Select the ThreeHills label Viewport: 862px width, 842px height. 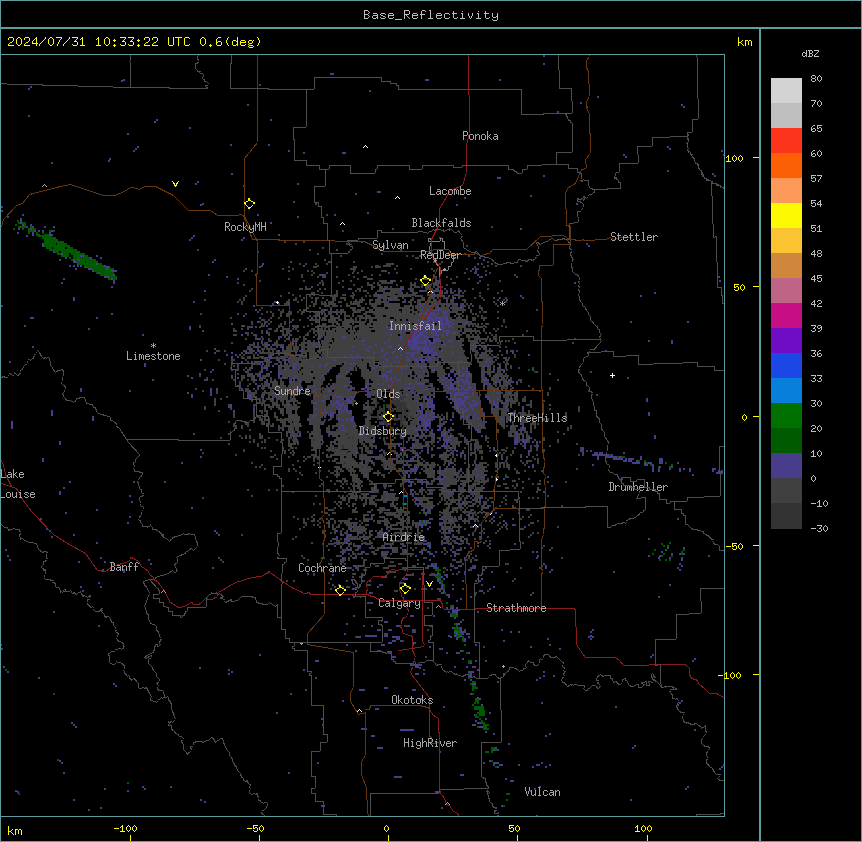coord(537,418)
